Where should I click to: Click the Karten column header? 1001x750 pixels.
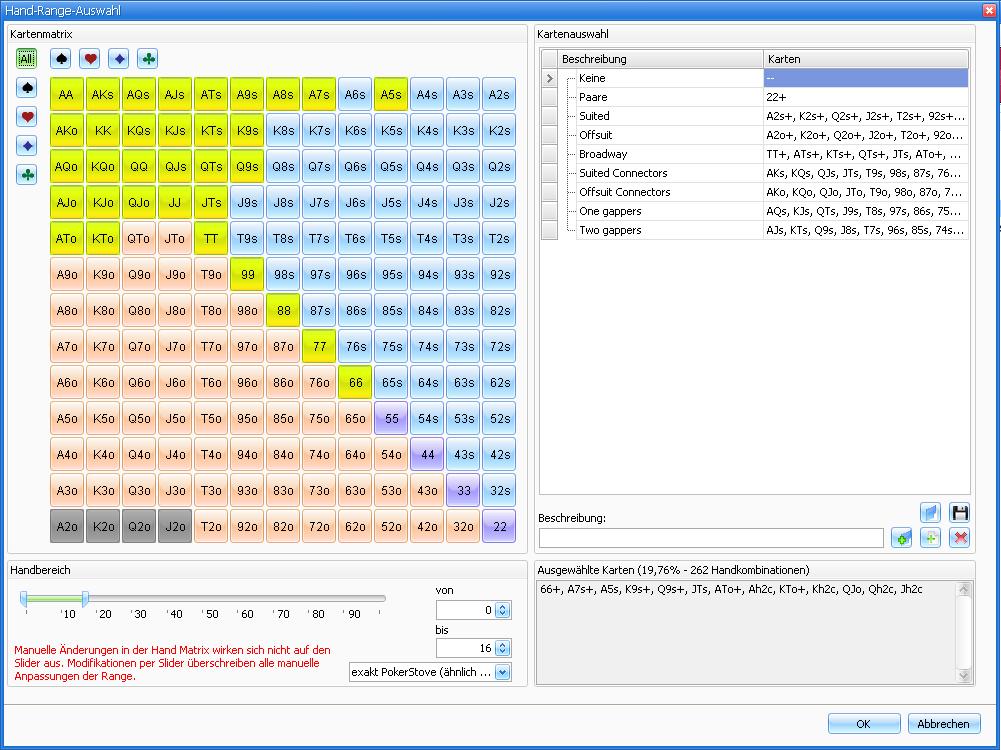point(866,59)
